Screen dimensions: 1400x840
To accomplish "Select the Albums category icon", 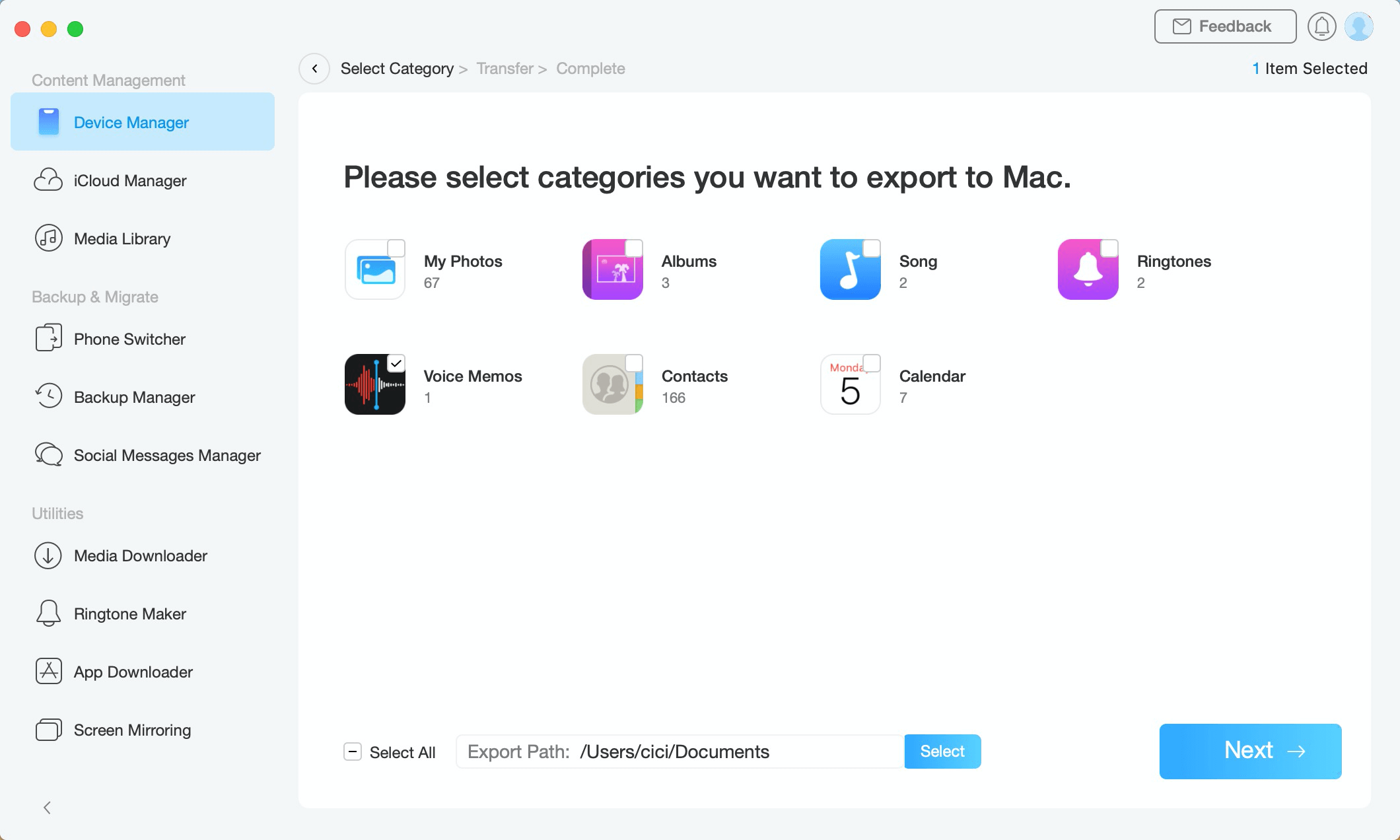I will pyautogui.click(x=613, y=269).
